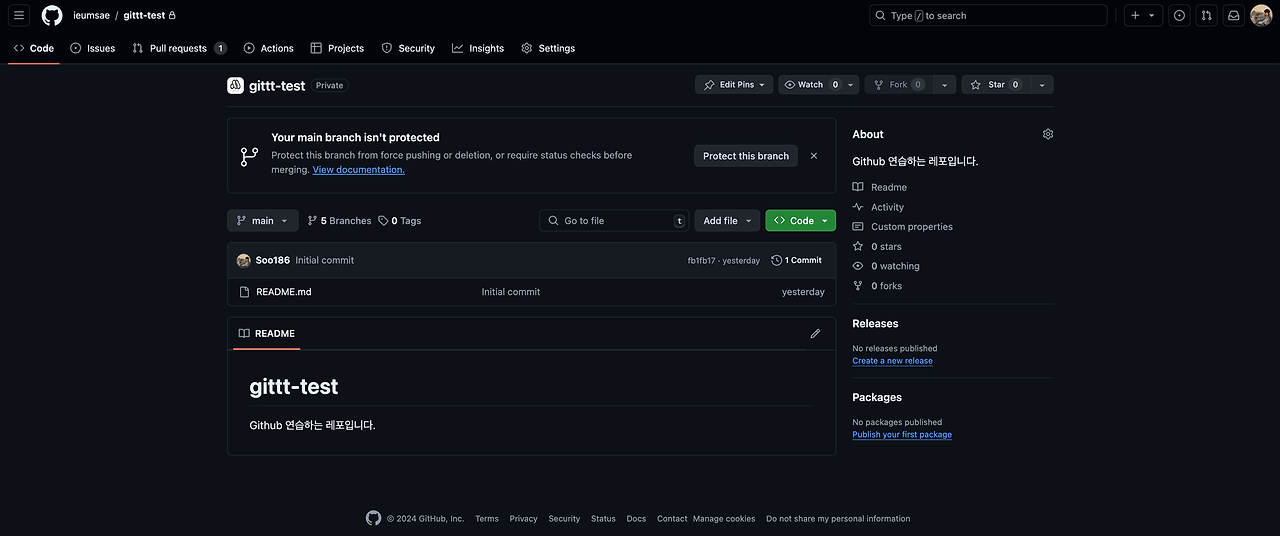Open Packages heading link
This screenshot has height=536, width=1280.
[877, 398]
